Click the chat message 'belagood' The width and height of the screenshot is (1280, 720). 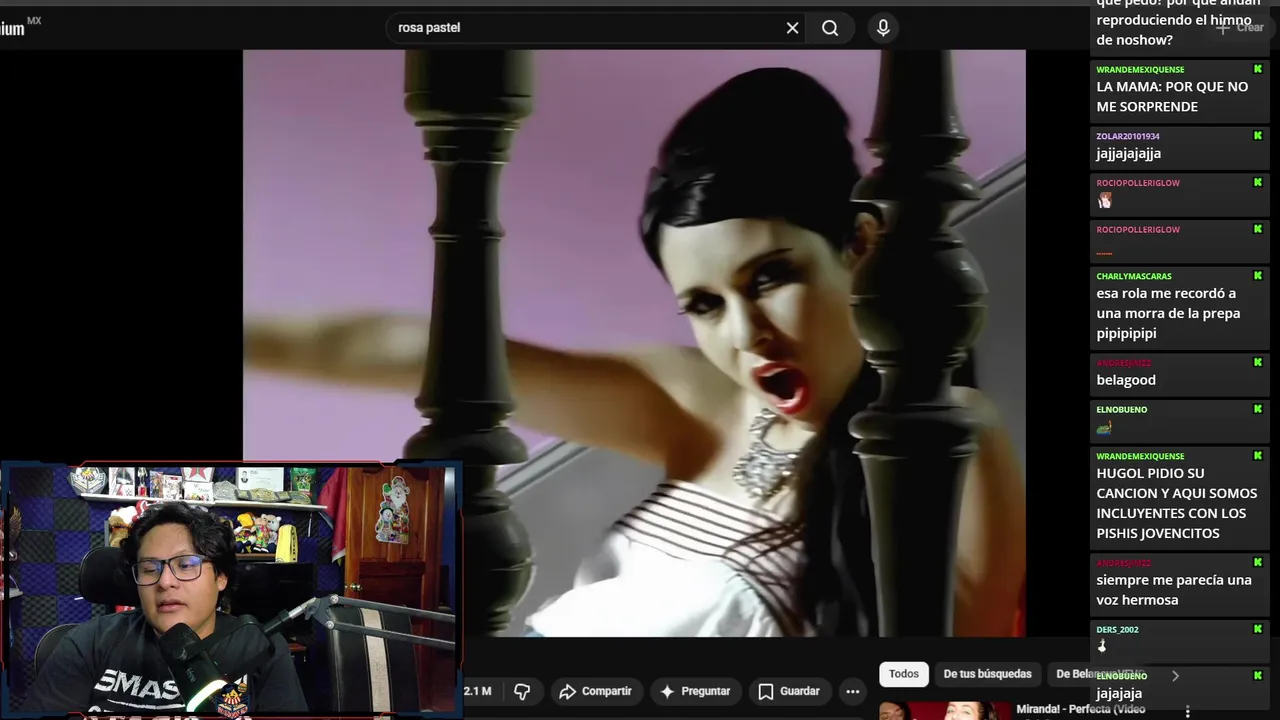[1126, 380]
